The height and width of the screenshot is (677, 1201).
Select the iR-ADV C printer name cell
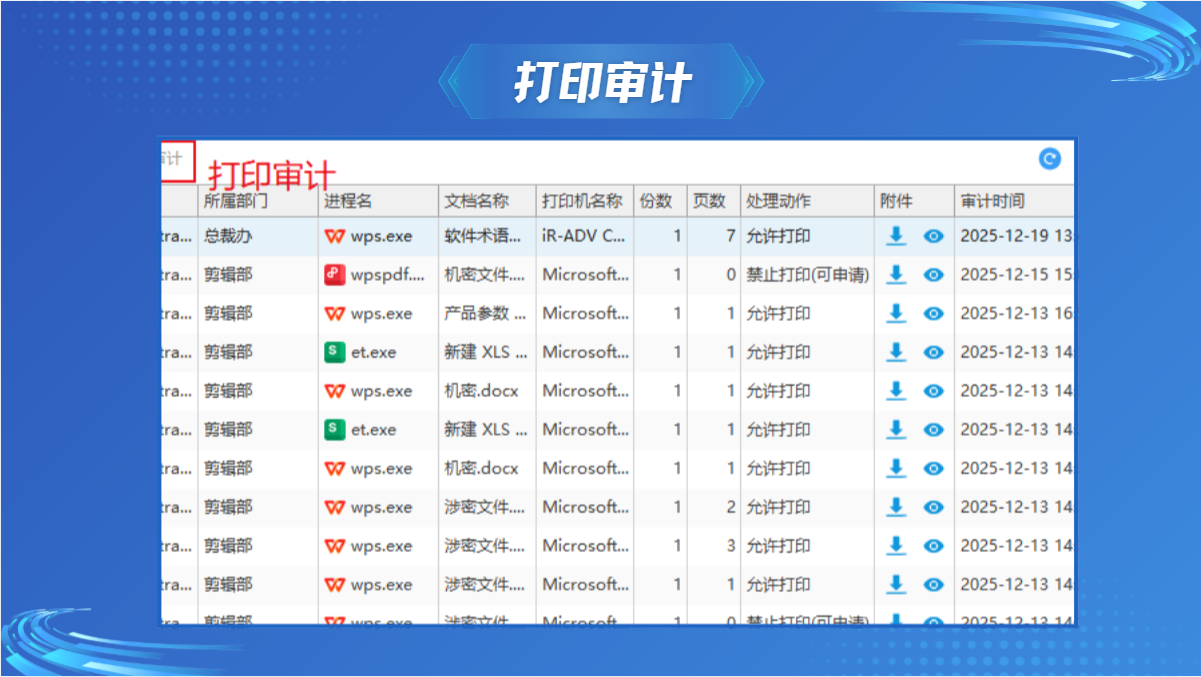coord(584,236)
